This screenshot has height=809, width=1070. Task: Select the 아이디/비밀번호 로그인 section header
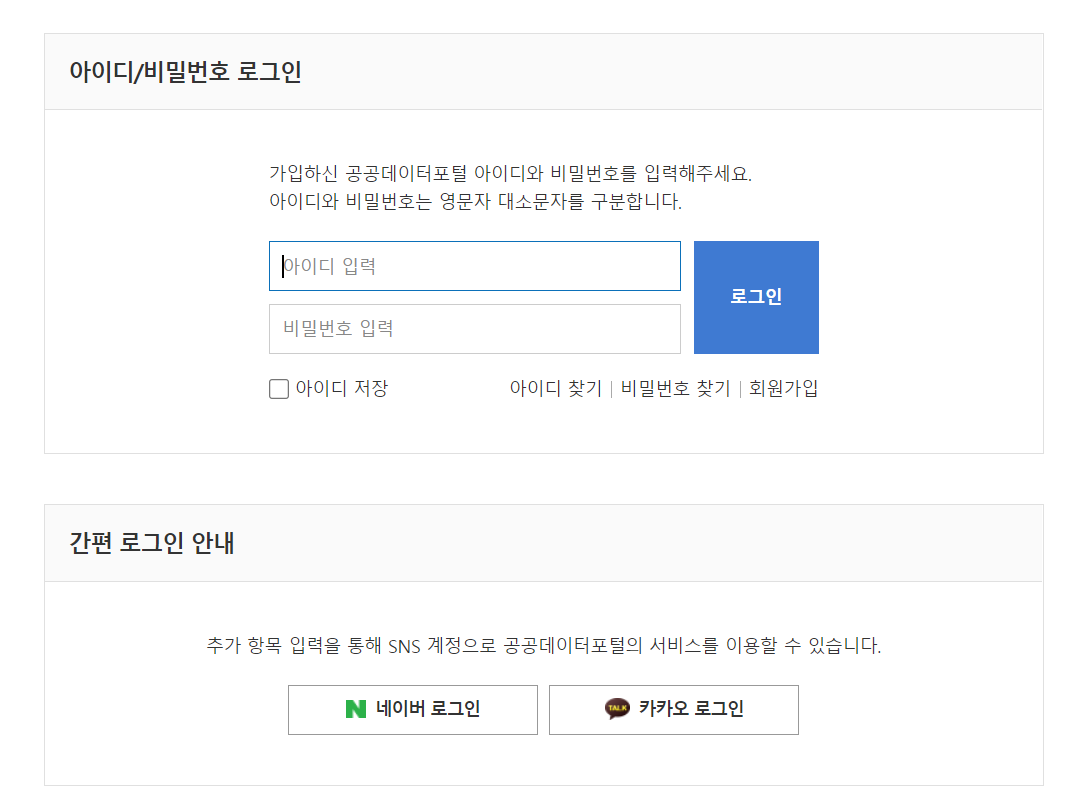point(185,72)
